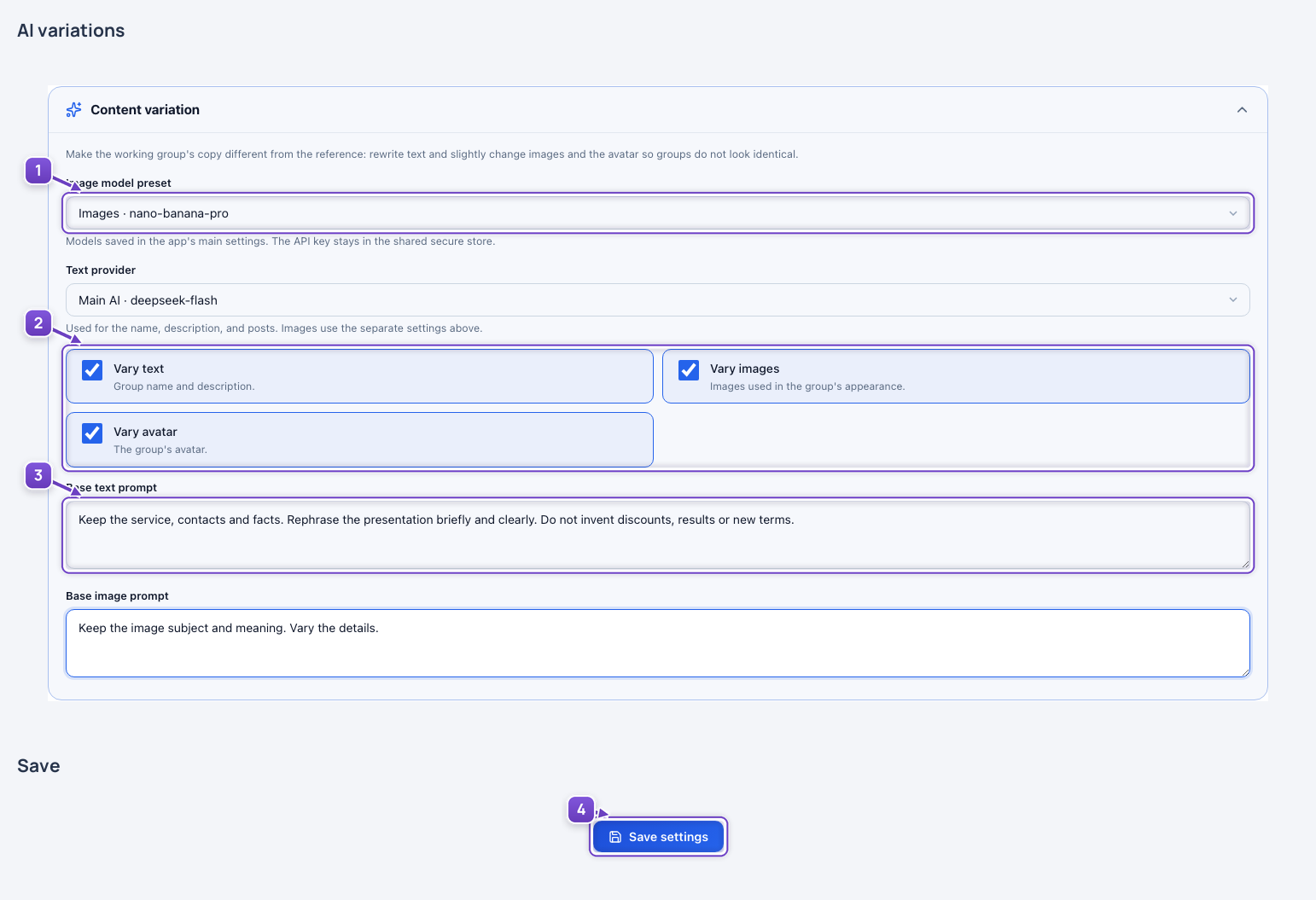1316x900 pixels.
Task: Collapse the Content variation panel chevron
Action: (1242, 110)
